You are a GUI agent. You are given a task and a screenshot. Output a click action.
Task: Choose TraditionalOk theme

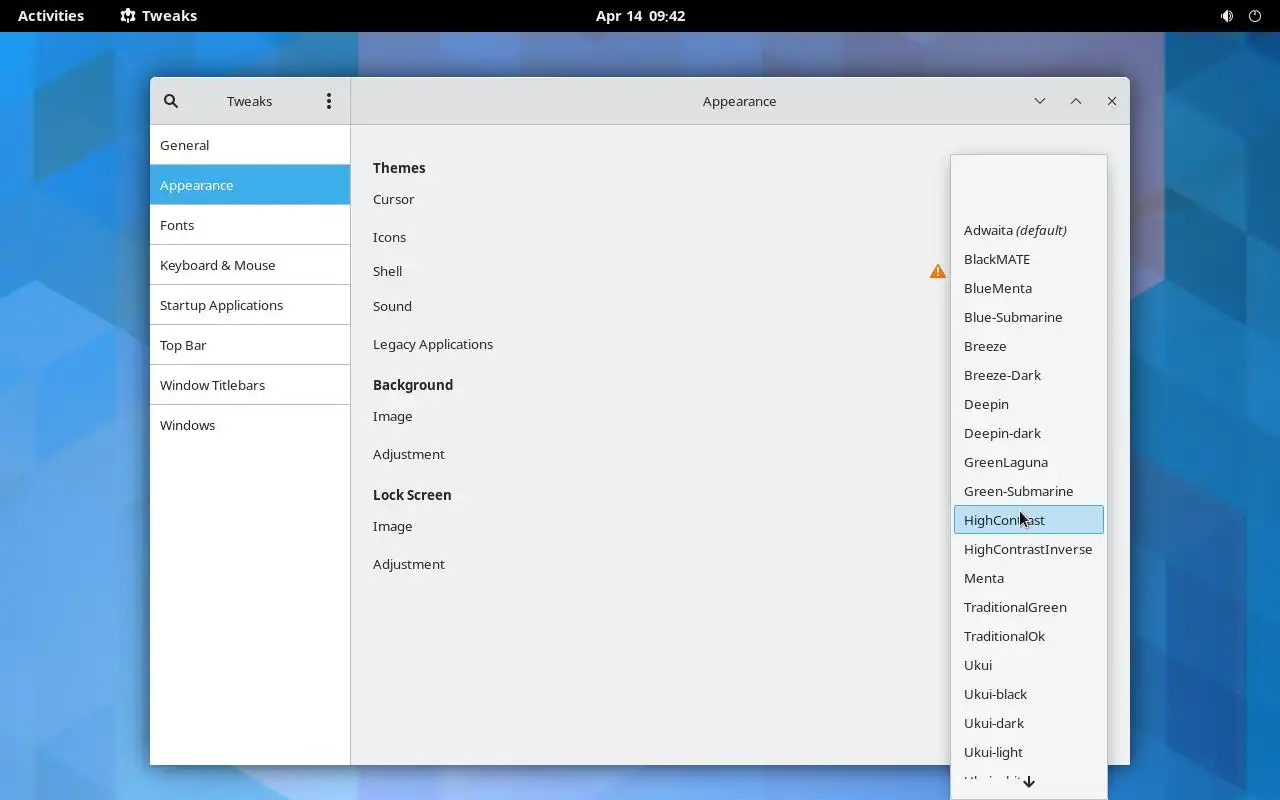pos(1029,636)
